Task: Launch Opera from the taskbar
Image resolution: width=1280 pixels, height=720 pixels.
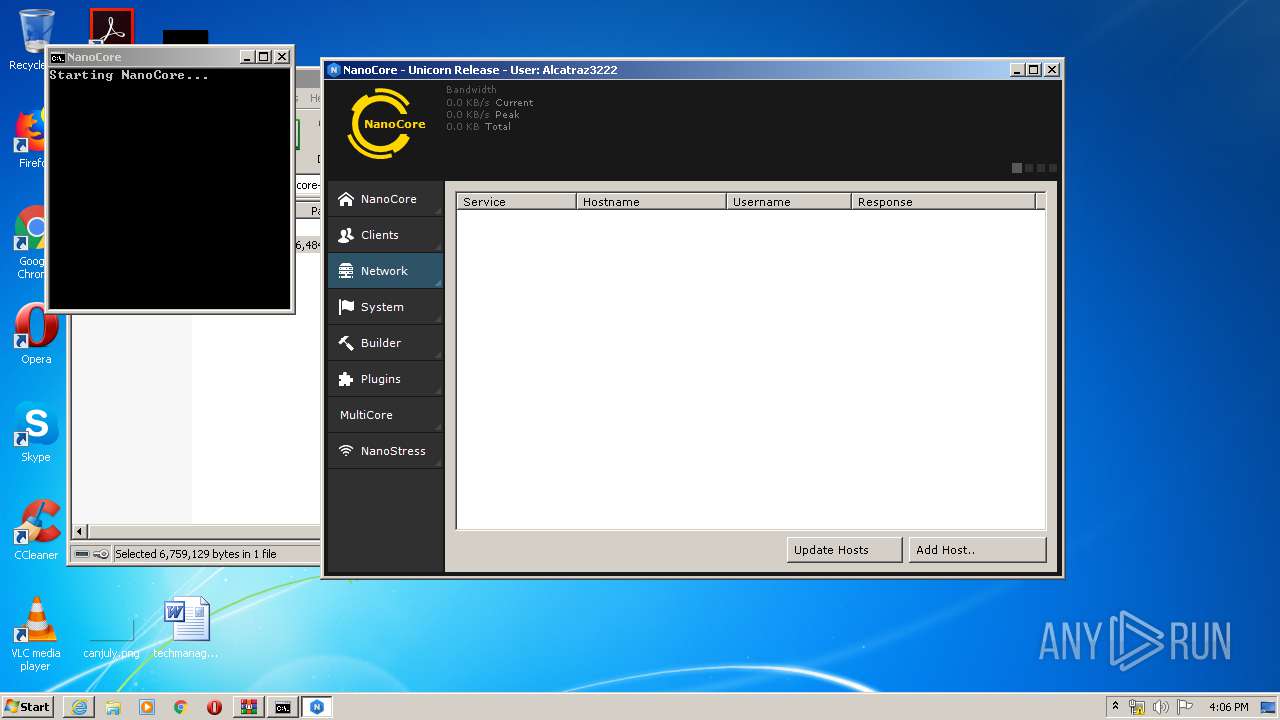Action: 215,707
